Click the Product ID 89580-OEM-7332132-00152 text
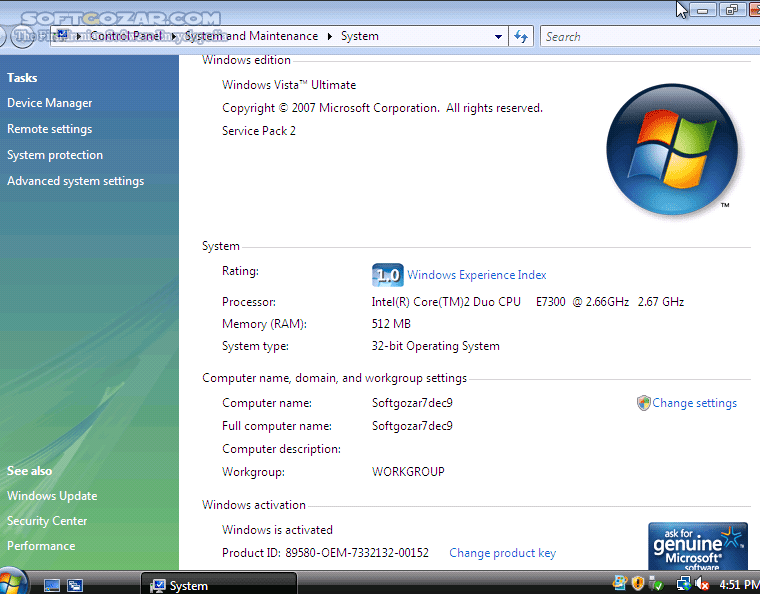The width and height of the screenshot is (760, 594). [x=325, y=553]
